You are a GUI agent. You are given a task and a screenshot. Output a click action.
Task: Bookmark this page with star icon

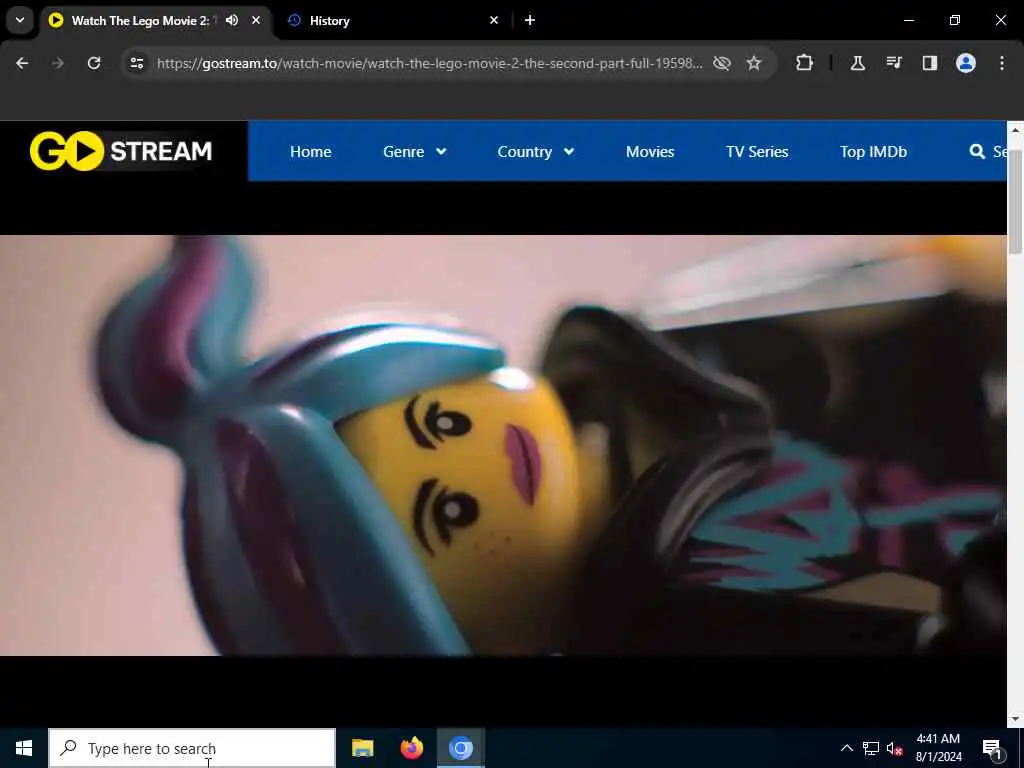(754, 63)
